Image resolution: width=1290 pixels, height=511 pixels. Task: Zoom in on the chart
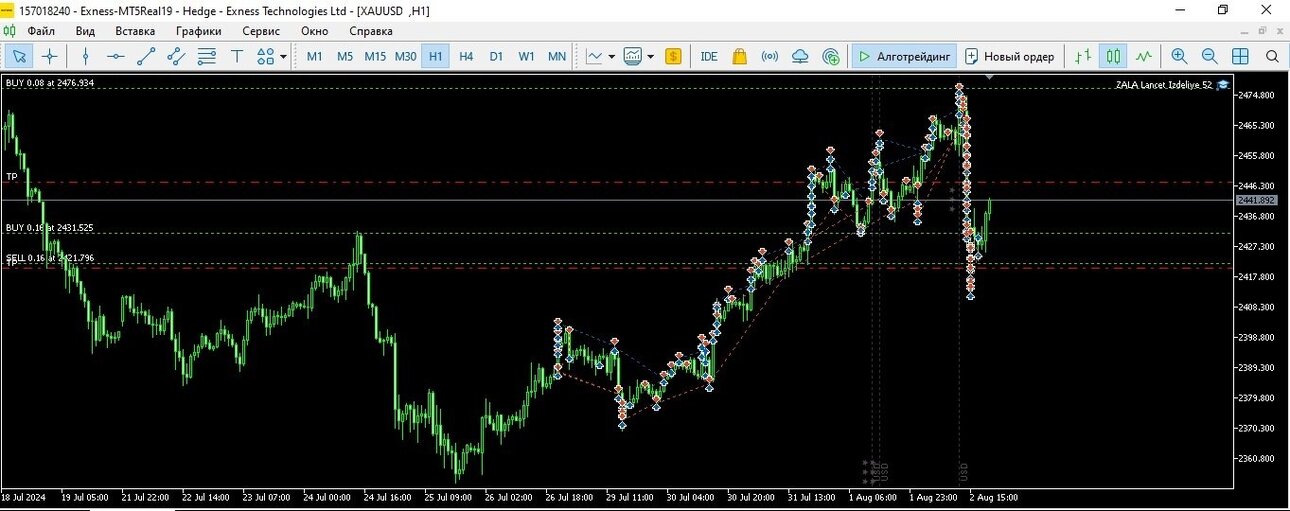coord(1179,56)
